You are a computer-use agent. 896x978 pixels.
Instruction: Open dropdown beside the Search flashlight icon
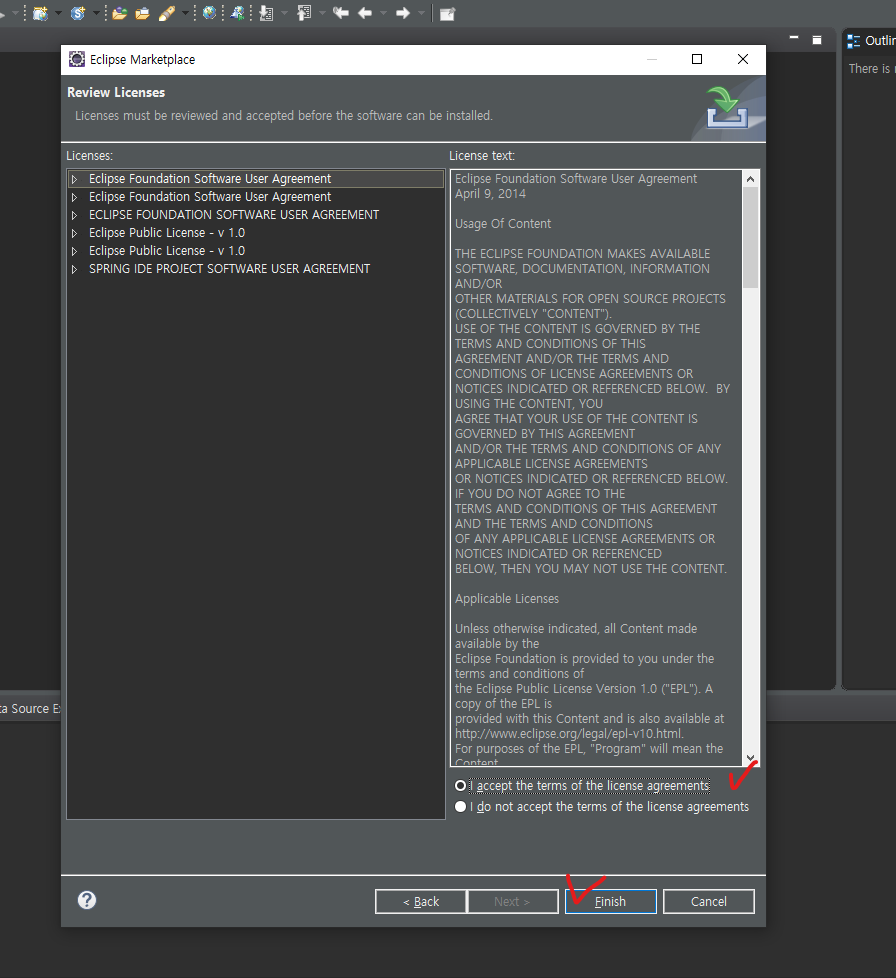[x=185, y=13]
